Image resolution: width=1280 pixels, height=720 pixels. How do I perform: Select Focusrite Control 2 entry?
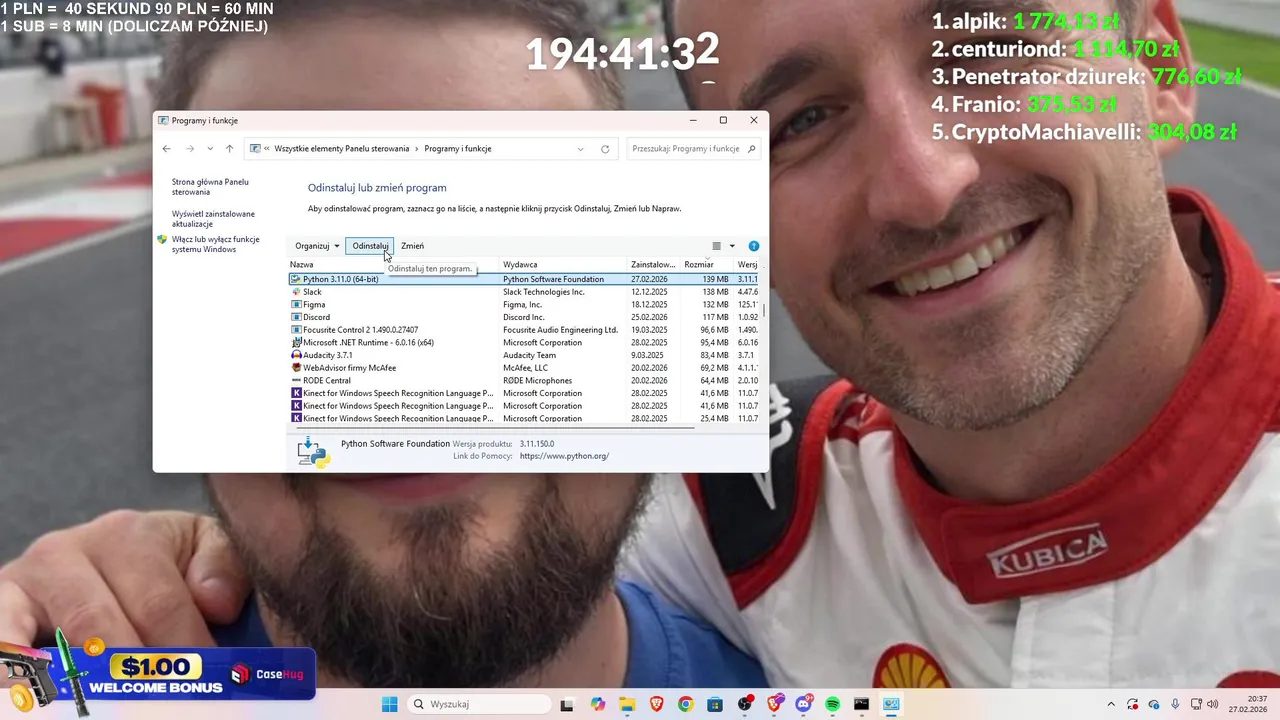523,330
